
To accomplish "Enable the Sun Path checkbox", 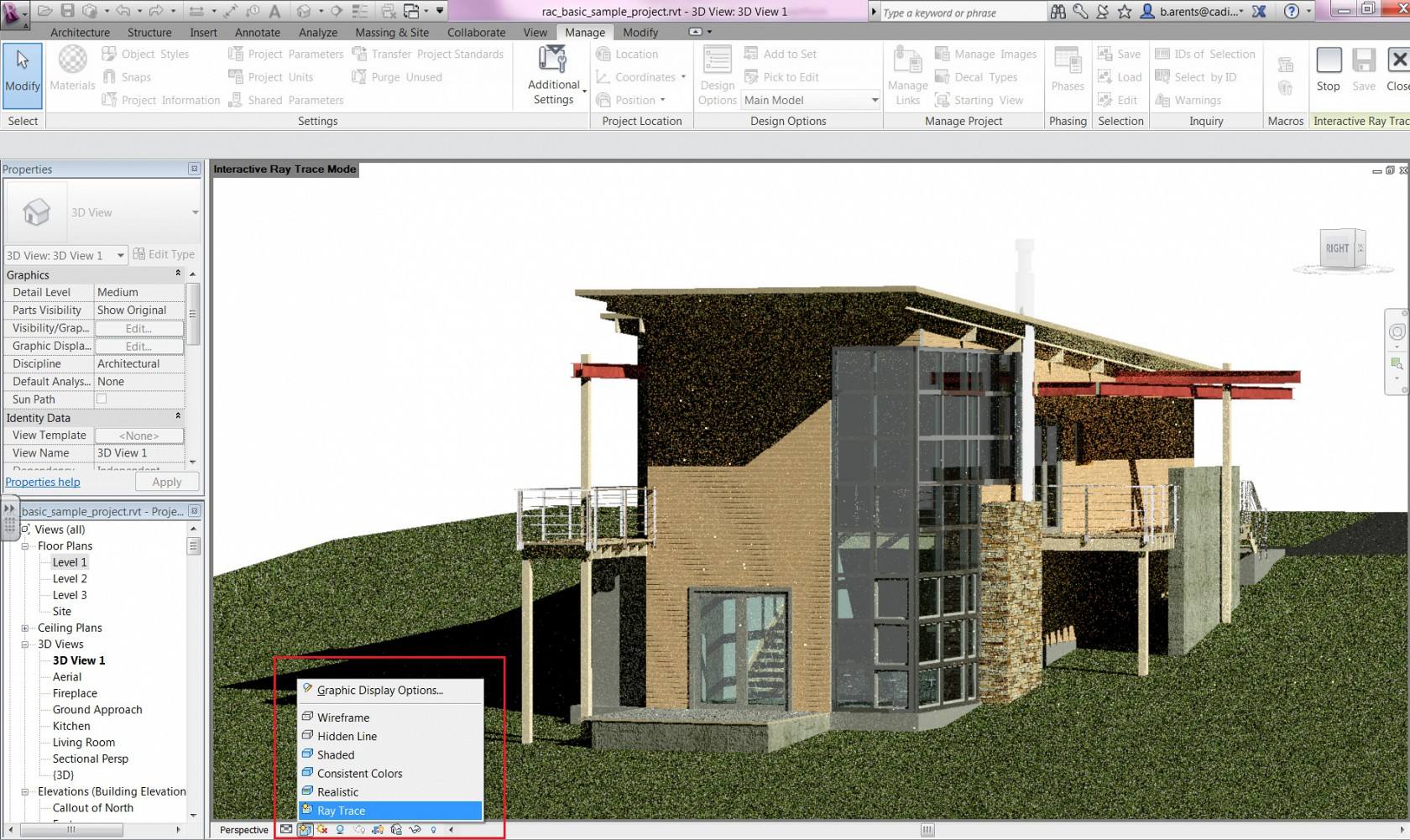I will pos(102,399).
